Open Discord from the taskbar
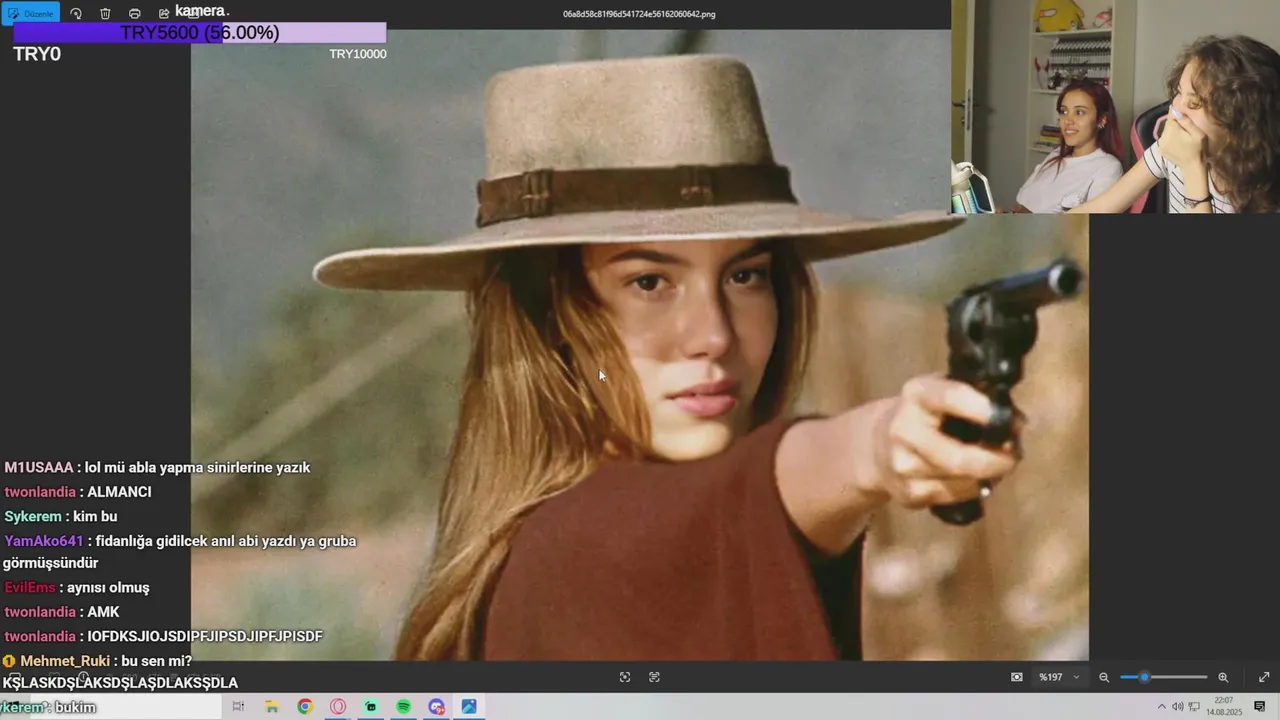The width and height of the screenshot is (1280, 720). click(436, 706)
